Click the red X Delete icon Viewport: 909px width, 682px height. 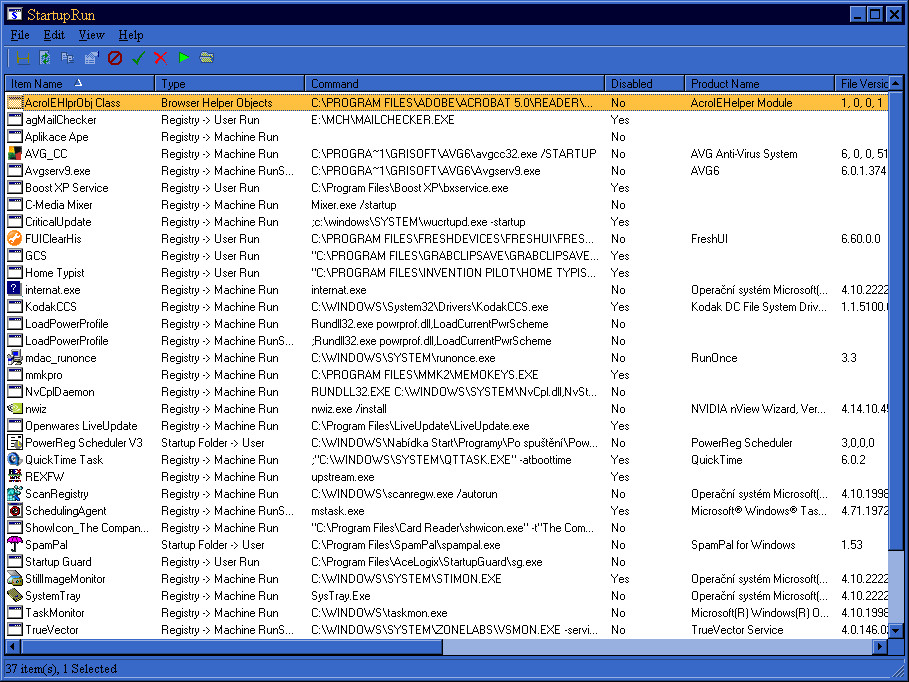pyautogui.click(x=161, y=57)
